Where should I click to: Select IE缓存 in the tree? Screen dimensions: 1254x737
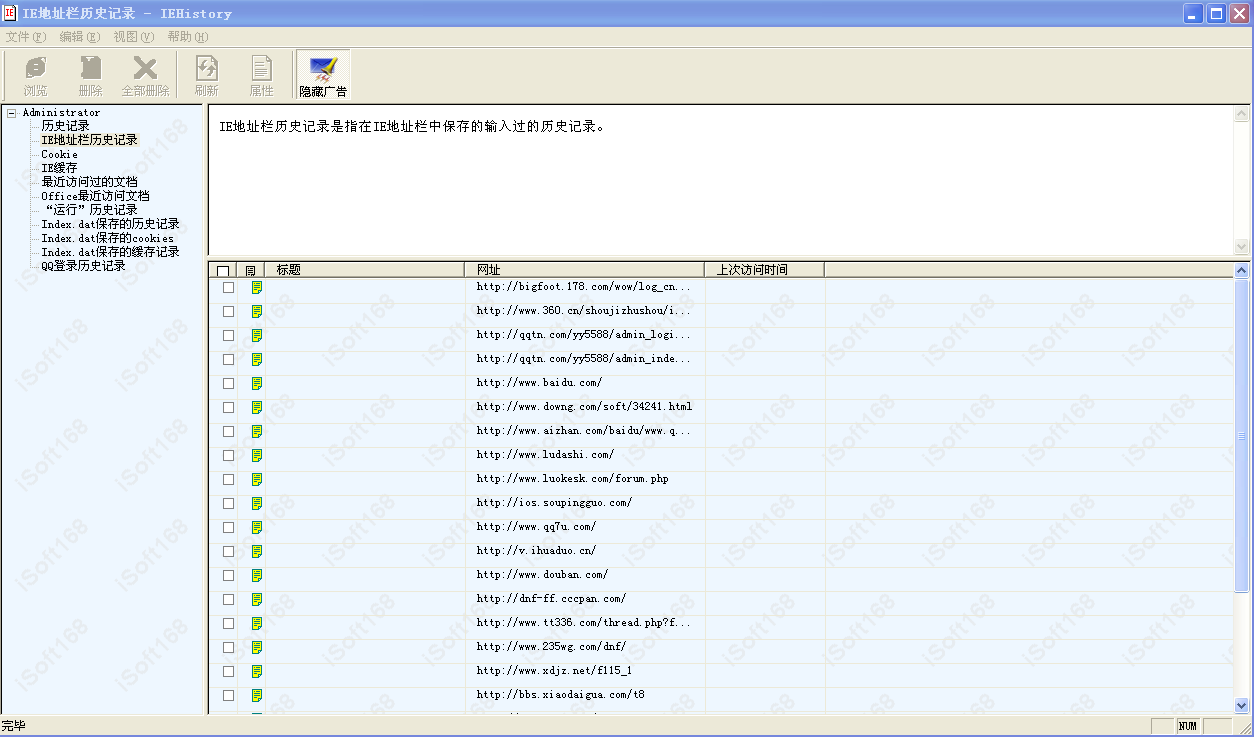59,168
